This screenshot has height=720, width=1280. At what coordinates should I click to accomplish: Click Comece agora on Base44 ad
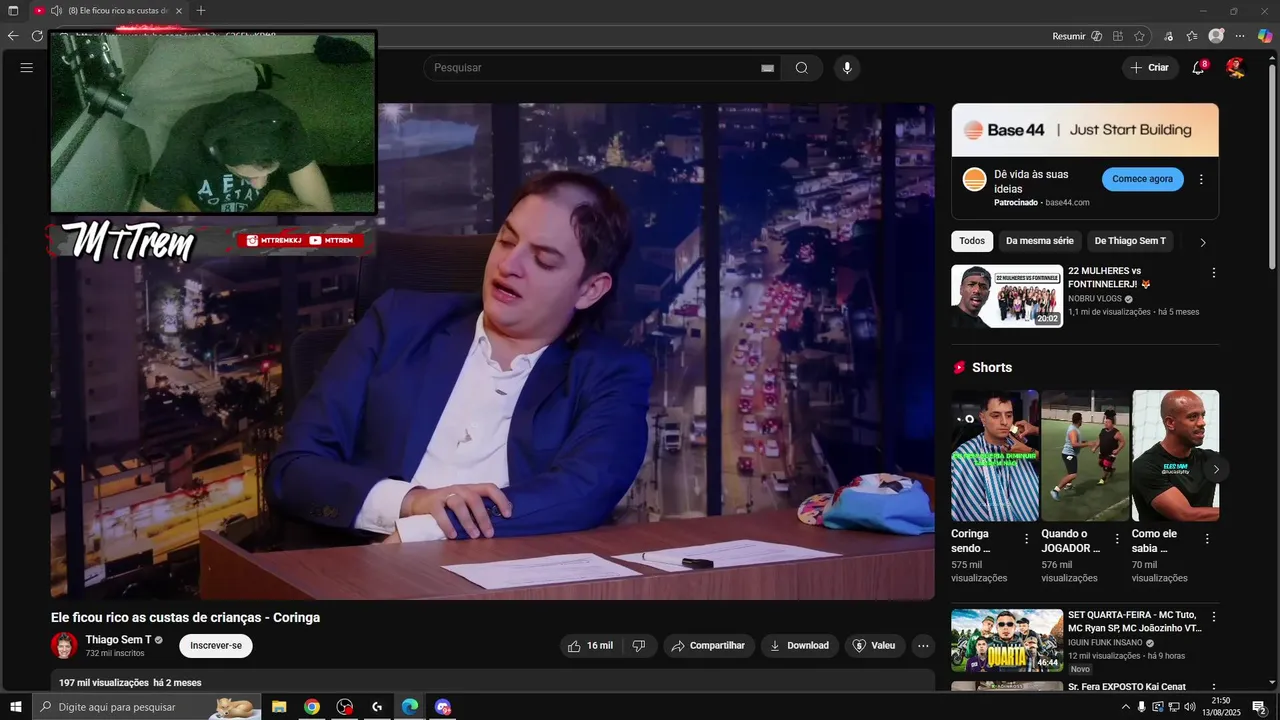coord(1143,179)
